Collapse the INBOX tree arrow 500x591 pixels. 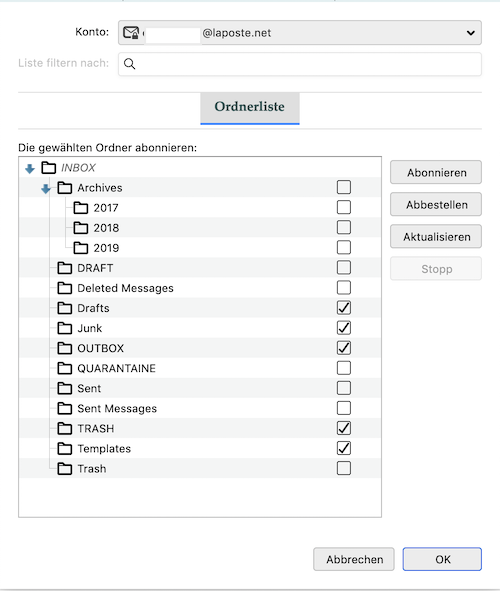coord(30,168)
